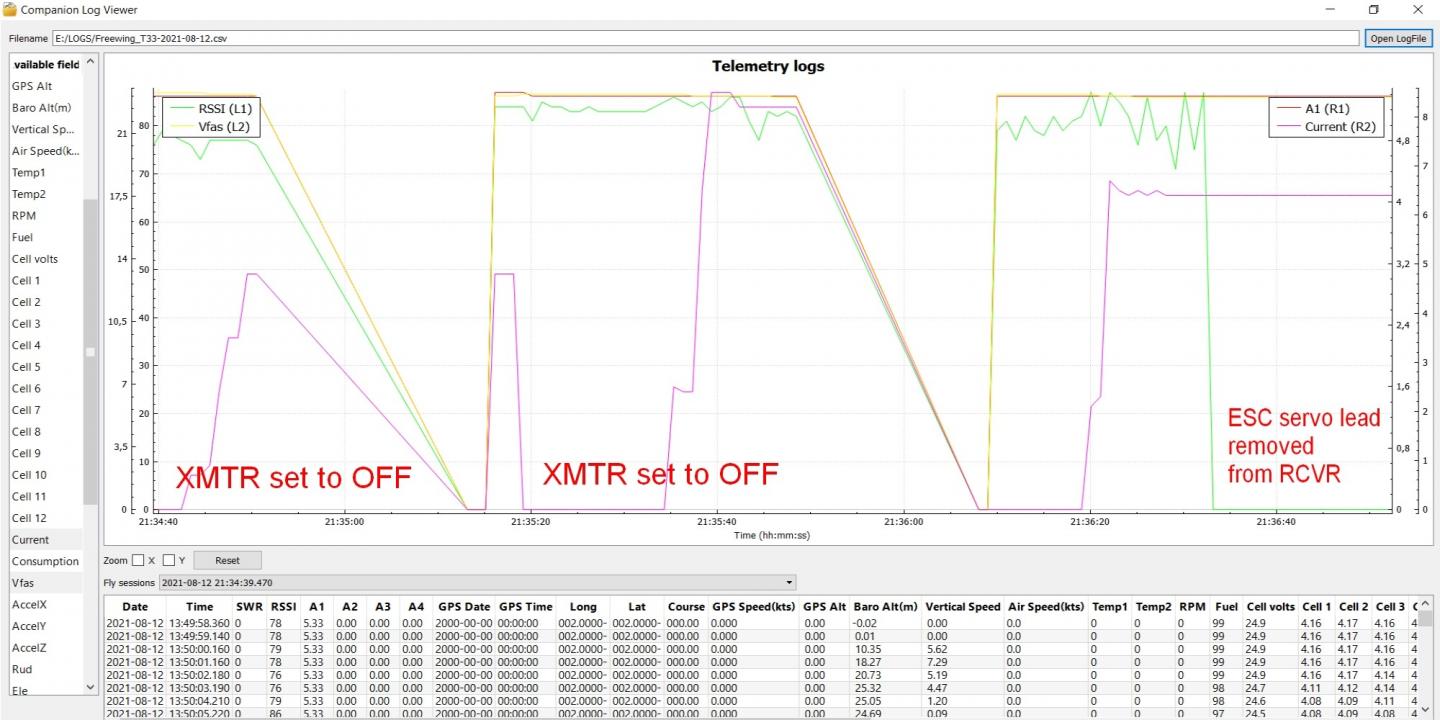Enable the Zoom Y checkbox

tap(169, 560)
